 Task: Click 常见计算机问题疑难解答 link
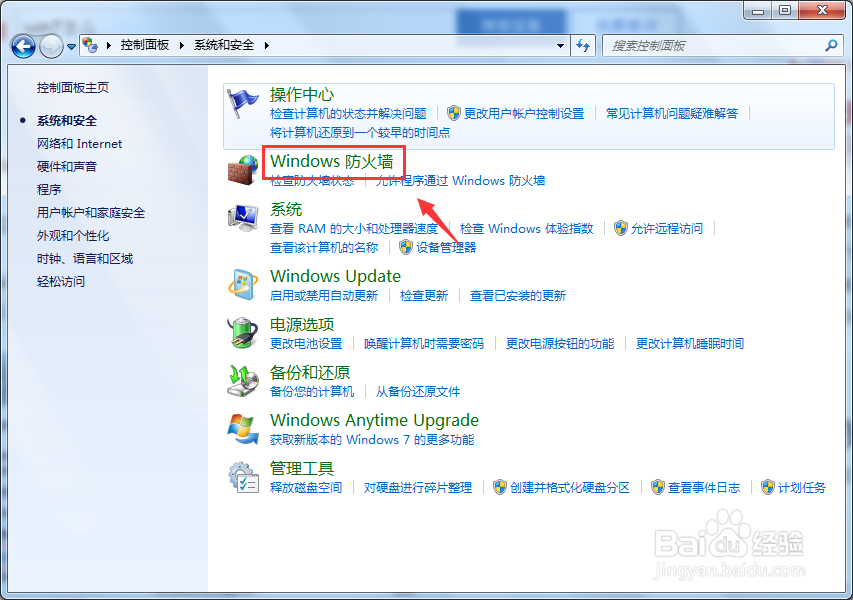[672, 113]
